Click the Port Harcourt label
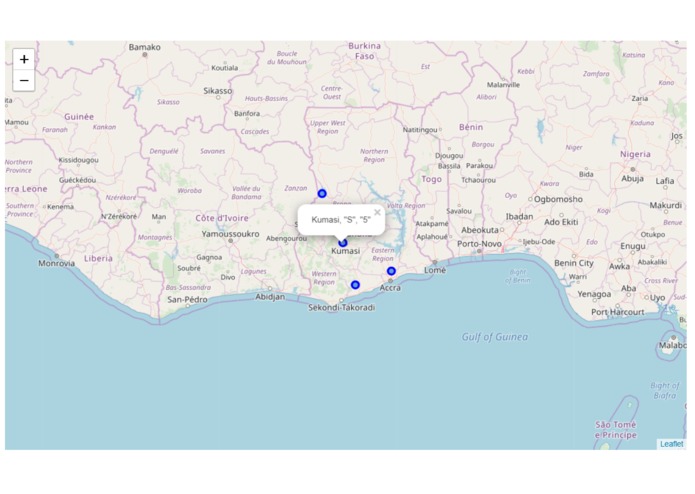This screenshot has height=494, width=695. [617, 312]
